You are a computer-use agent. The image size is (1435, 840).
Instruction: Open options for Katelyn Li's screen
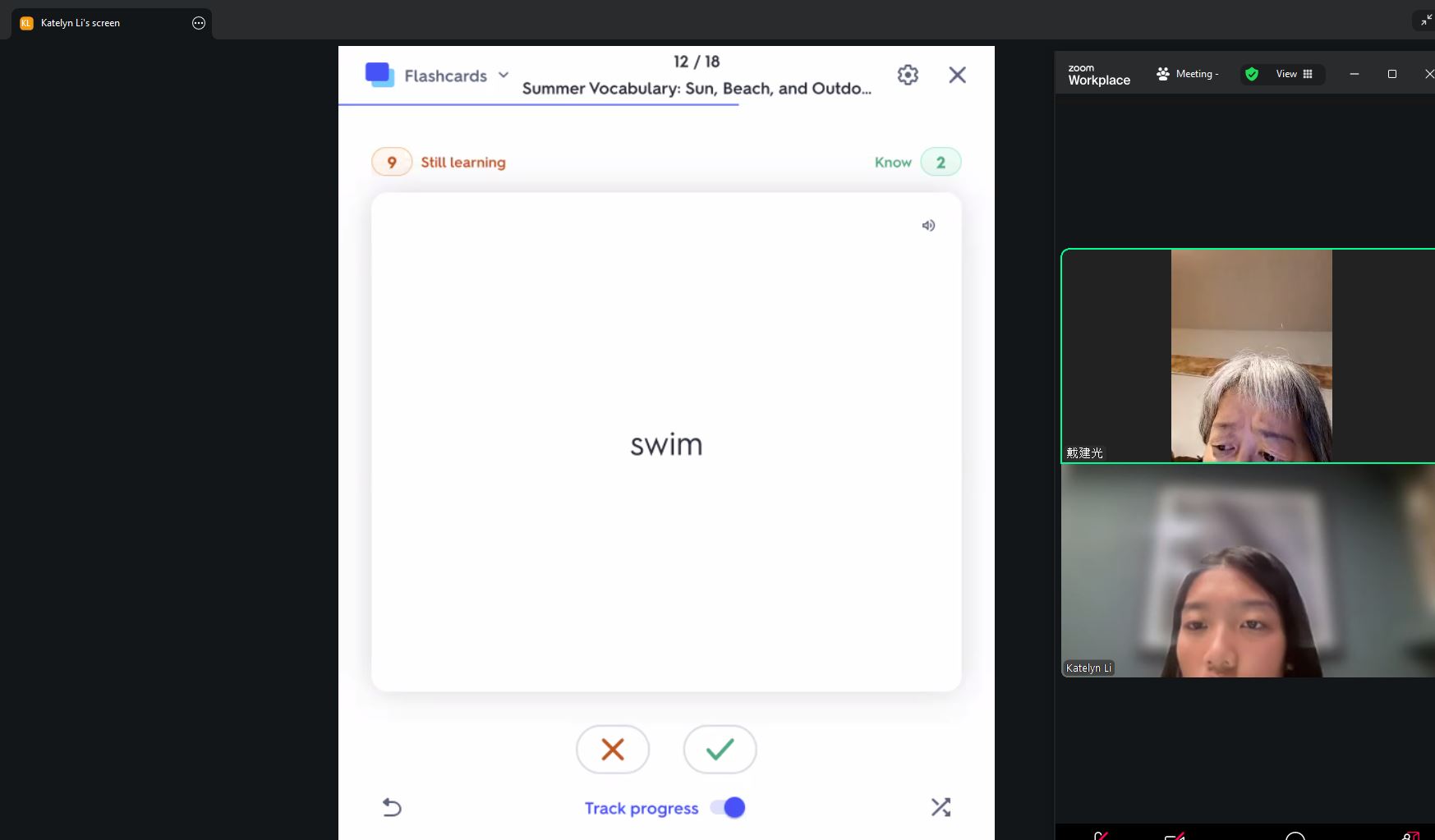point(199,23)
